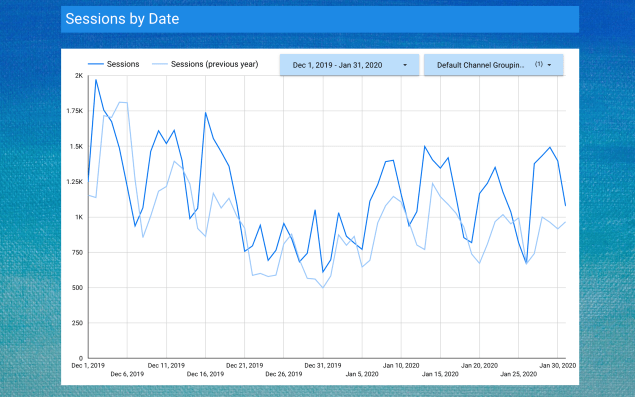The image size is (635, 397).
Task: Click the 1.25K y-axis label
Action: pos(75,182)
